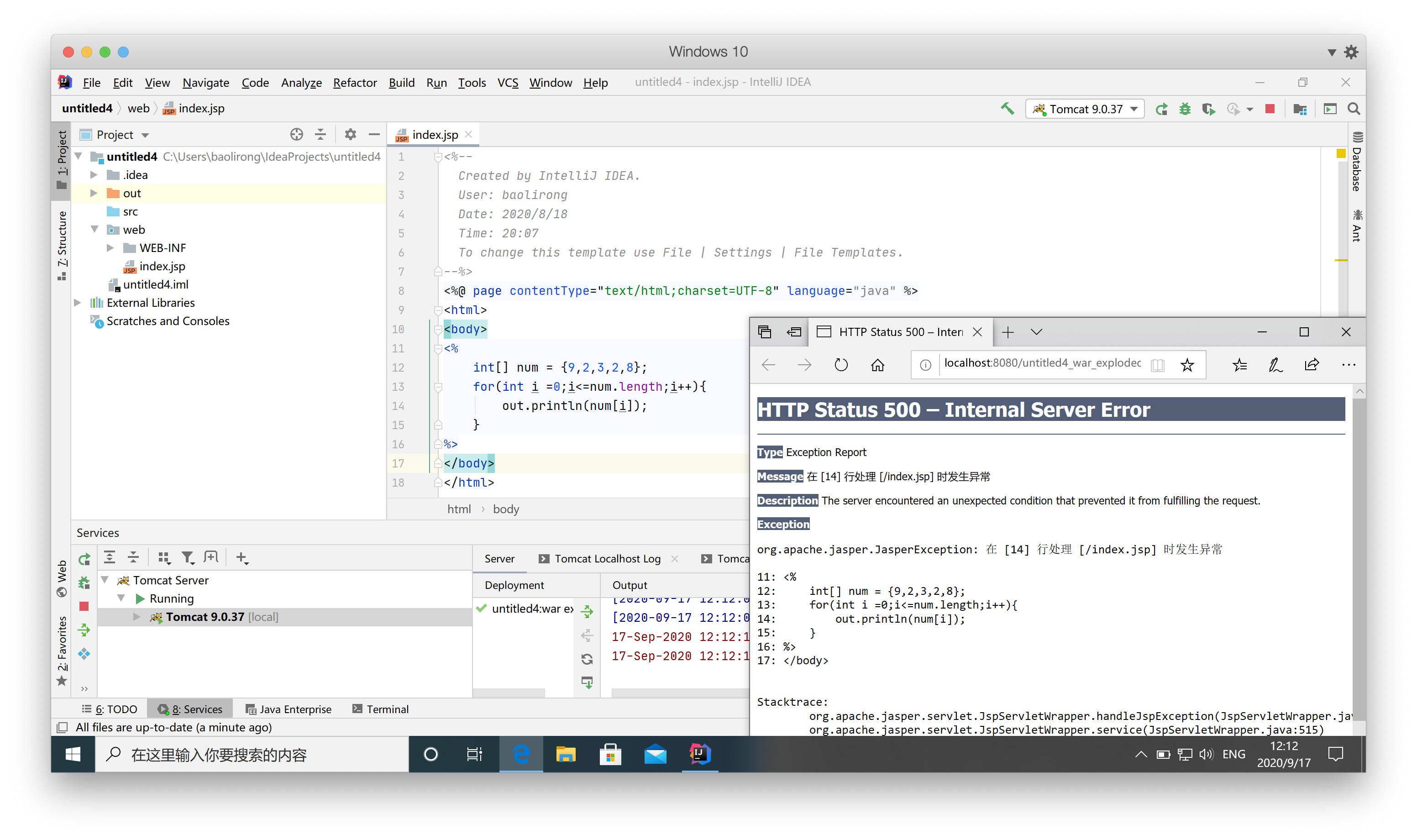Collapse the Tomcat Server node in Services
Image resolution: width=1417 pixels, height=840 pixels.
pyautogui.click(x=105, y=580)
